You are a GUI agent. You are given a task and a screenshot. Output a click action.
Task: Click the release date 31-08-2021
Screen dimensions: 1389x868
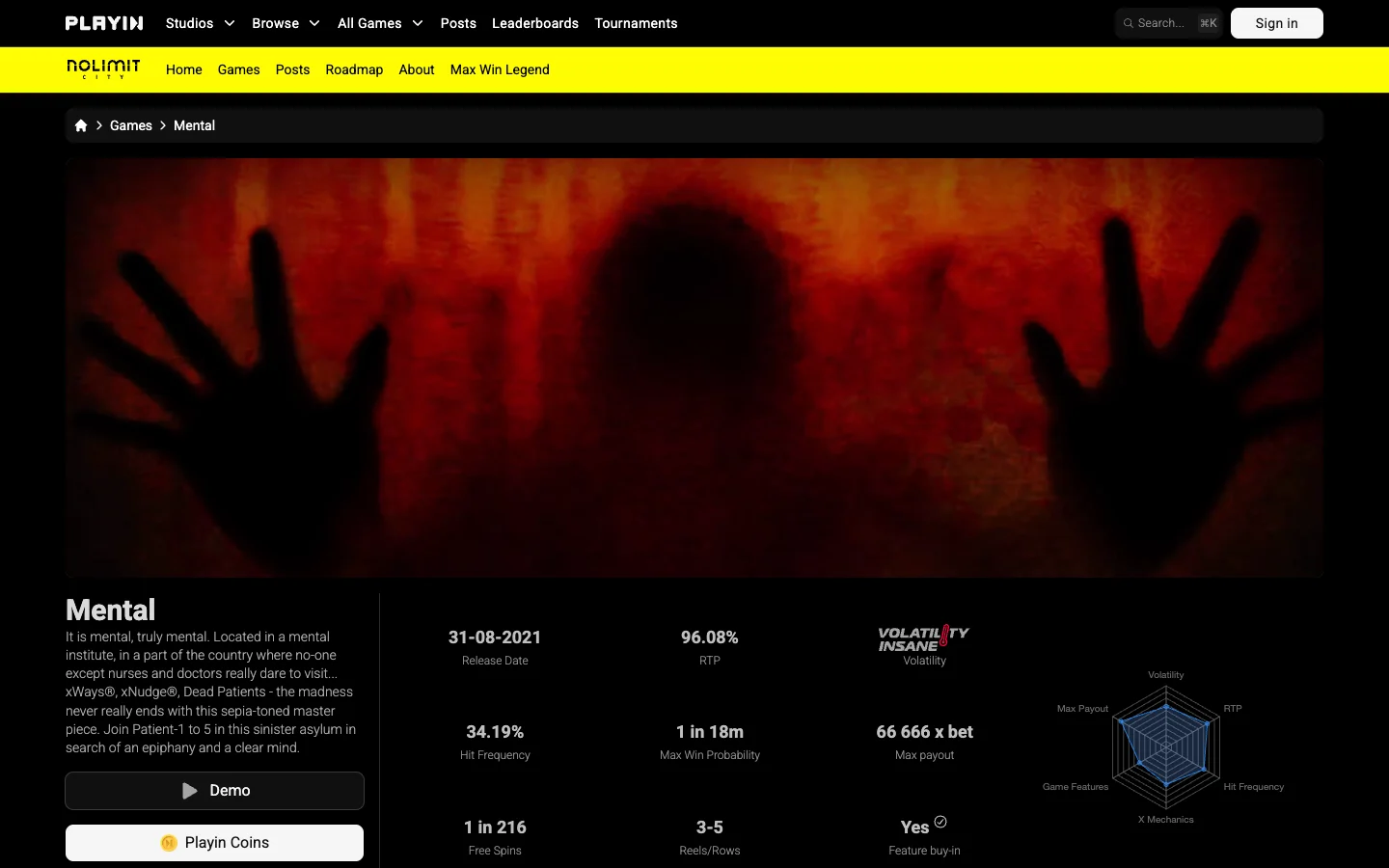[495, 637]
